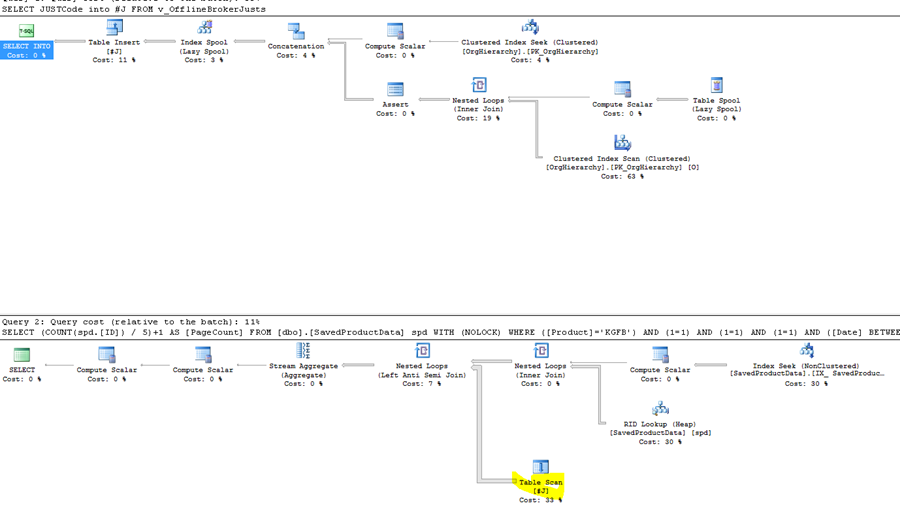Click 'Cost: 7 %' under Left Anti Semi Join

click(422, 384)
